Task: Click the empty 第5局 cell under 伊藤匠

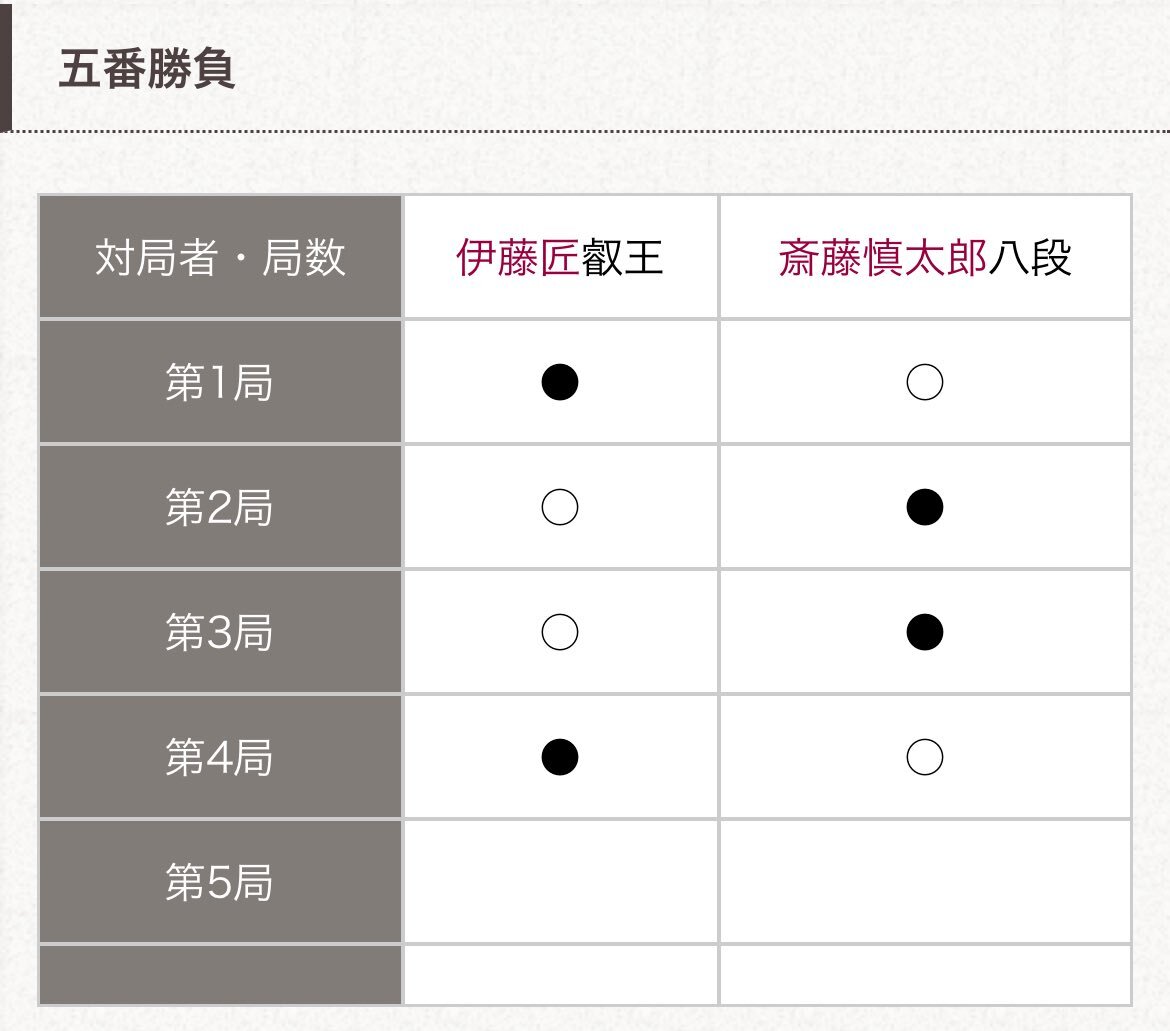Action: point(560,882)
